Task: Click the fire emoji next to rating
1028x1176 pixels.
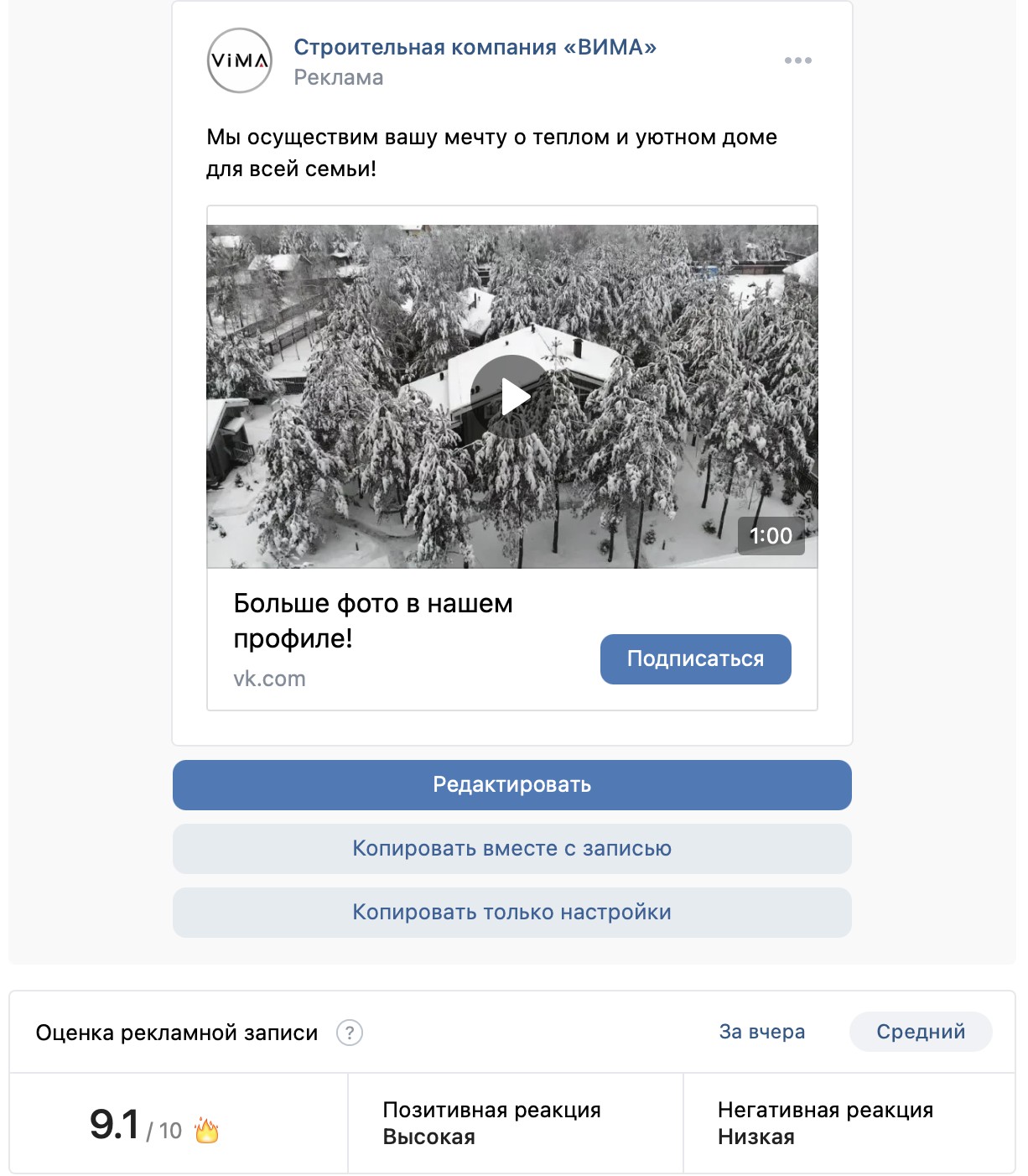Action: pos(206,1130)
